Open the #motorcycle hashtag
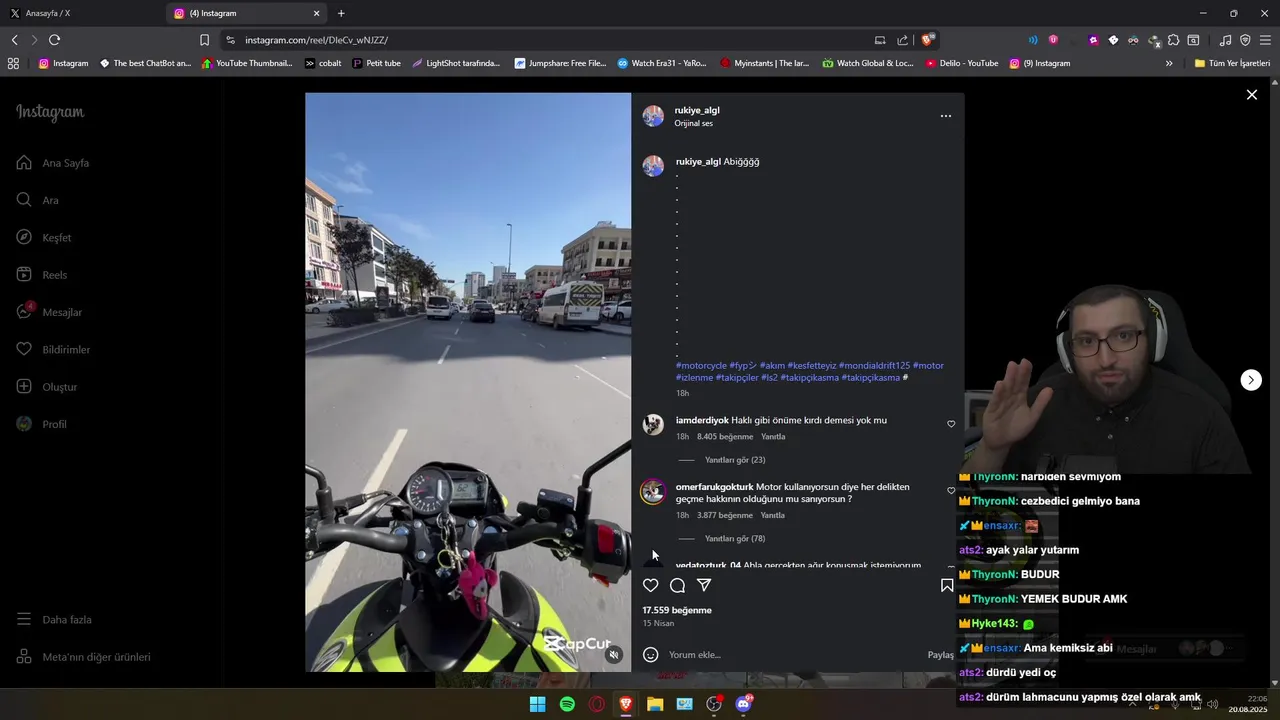This screenshot has height=720, width=1280. tap(701, 366)
